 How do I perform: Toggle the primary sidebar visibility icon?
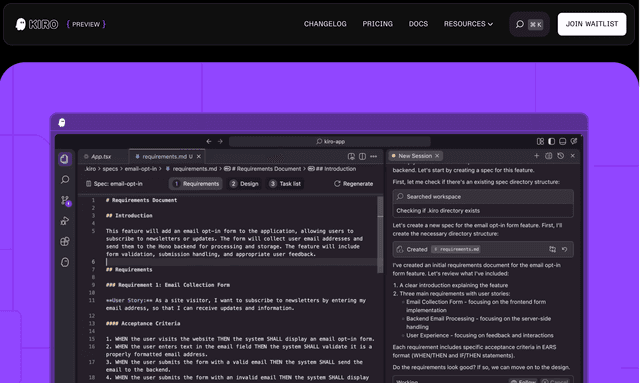551,141
